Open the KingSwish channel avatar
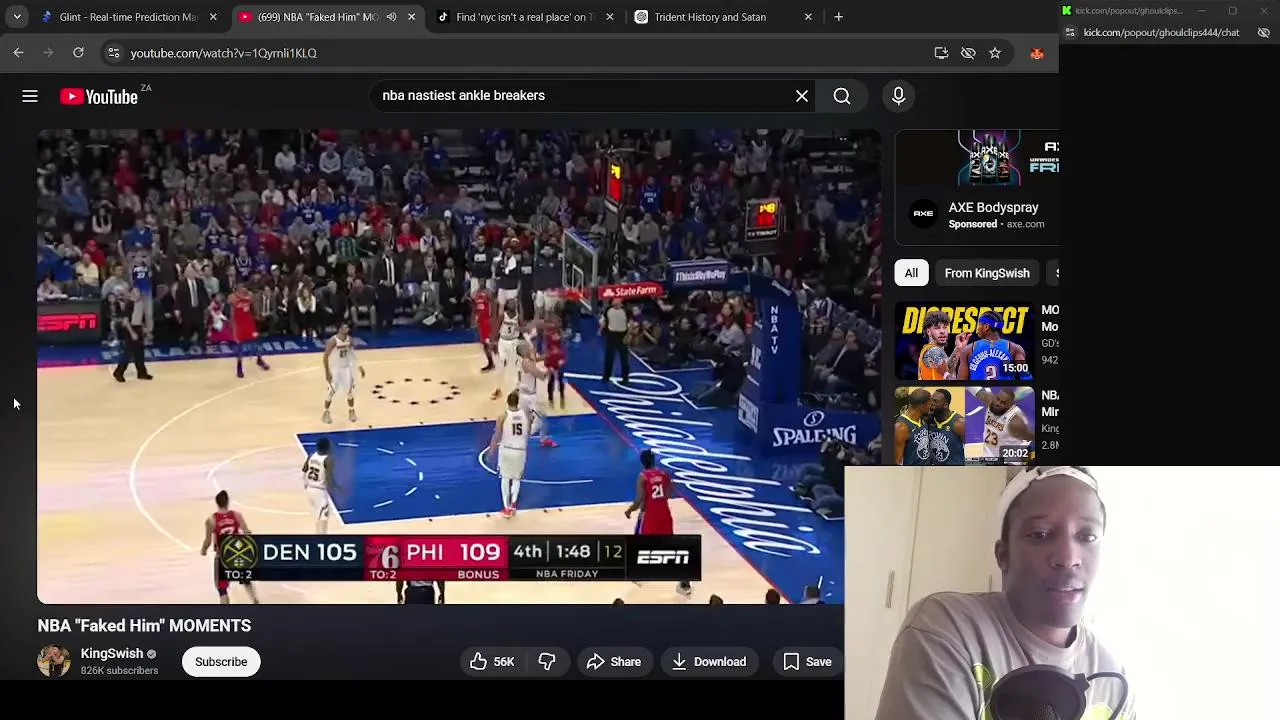The image size is (1280, 720). (54, 662)
